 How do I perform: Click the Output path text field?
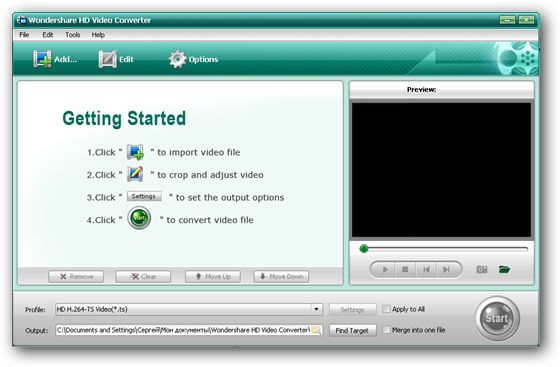183,330
